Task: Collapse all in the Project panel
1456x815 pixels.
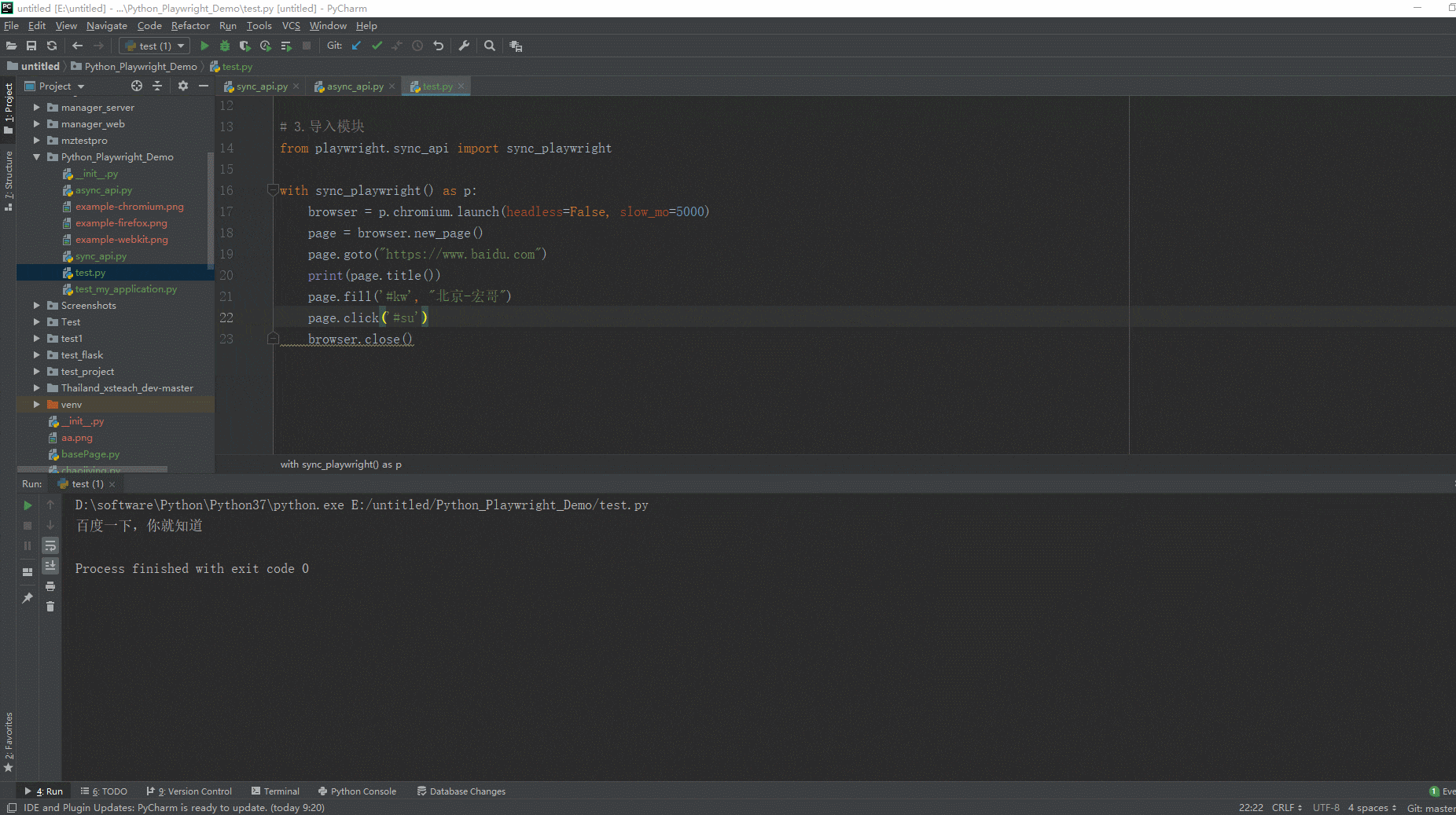Action: [x=157, y=86]
